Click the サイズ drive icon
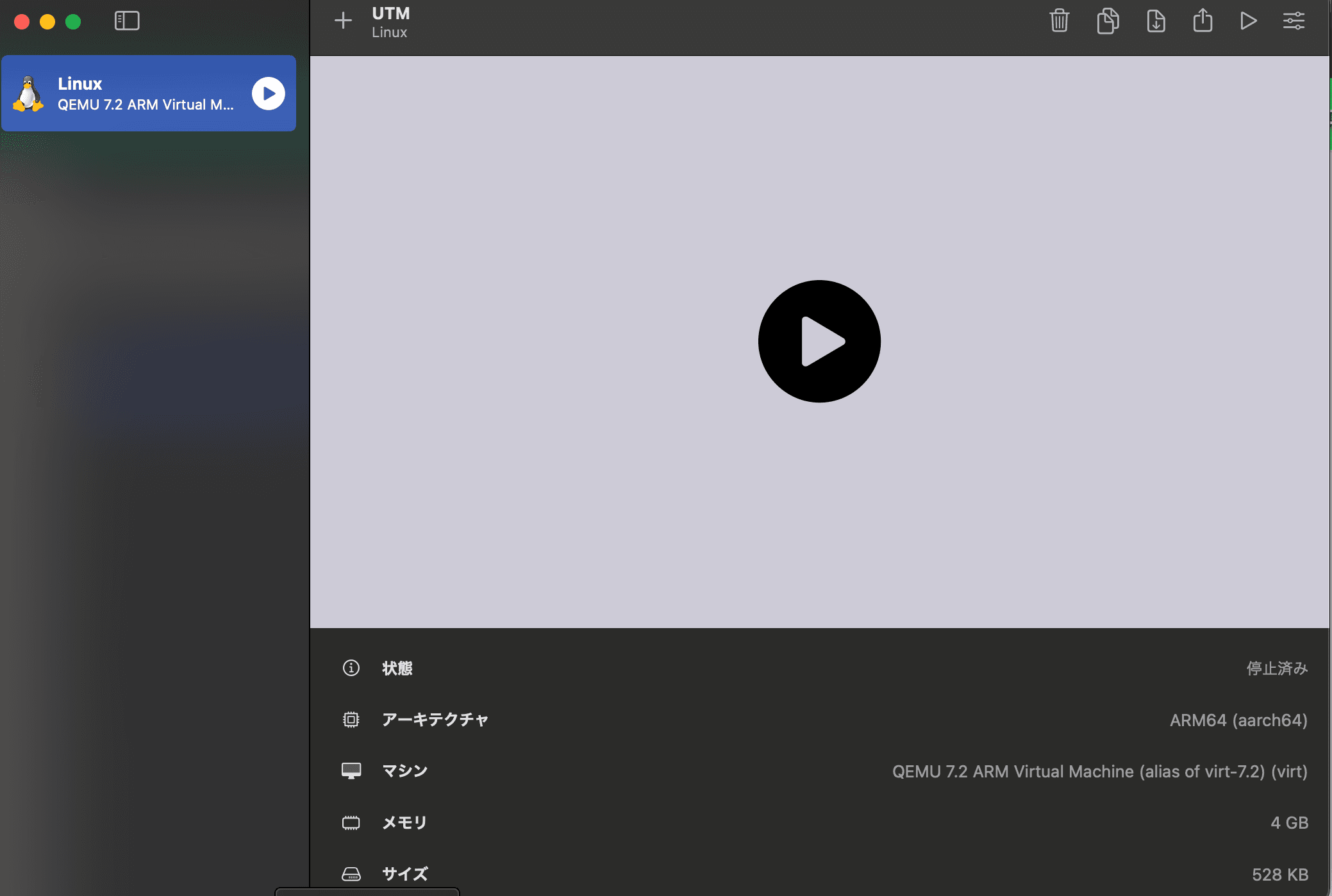The height and width of the screenshot is (896, 1332). 351,874
